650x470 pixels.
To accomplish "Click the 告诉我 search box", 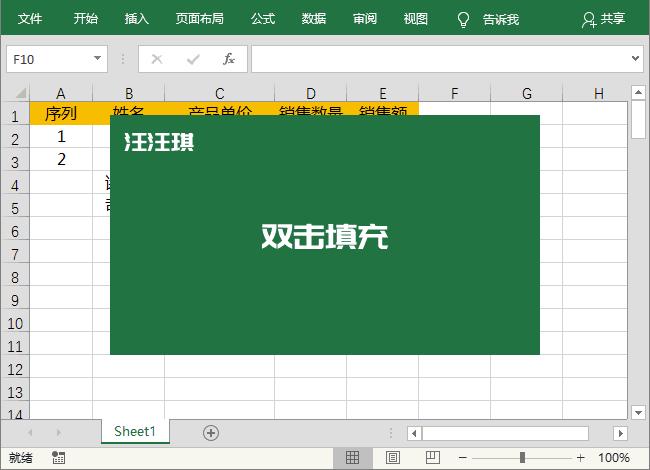I will (501, 19).
